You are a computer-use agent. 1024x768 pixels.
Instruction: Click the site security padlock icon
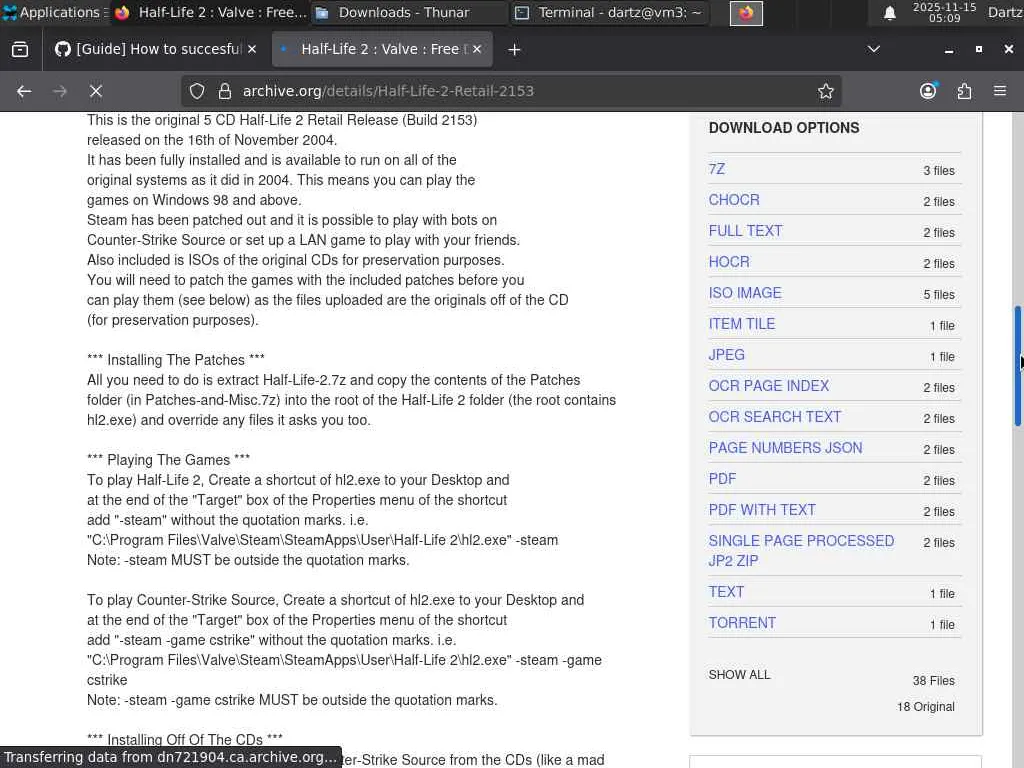225,91
